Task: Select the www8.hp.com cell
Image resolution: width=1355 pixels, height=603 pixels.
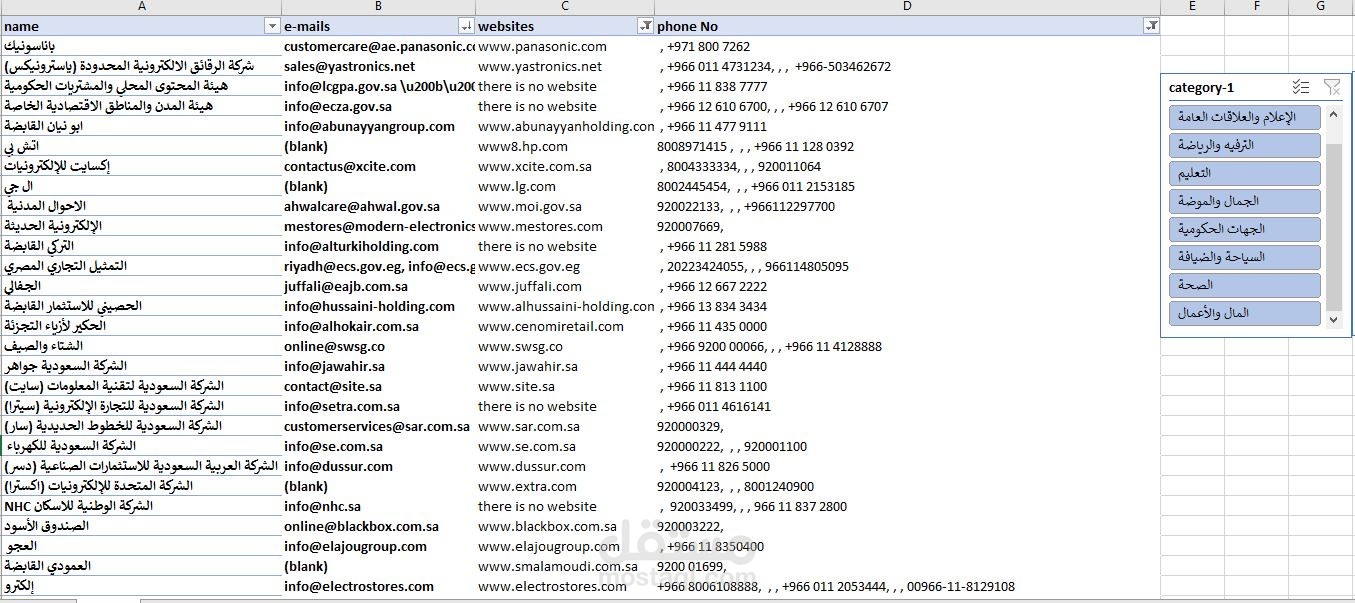Action: pyautogui.click(x=565, y=146)
